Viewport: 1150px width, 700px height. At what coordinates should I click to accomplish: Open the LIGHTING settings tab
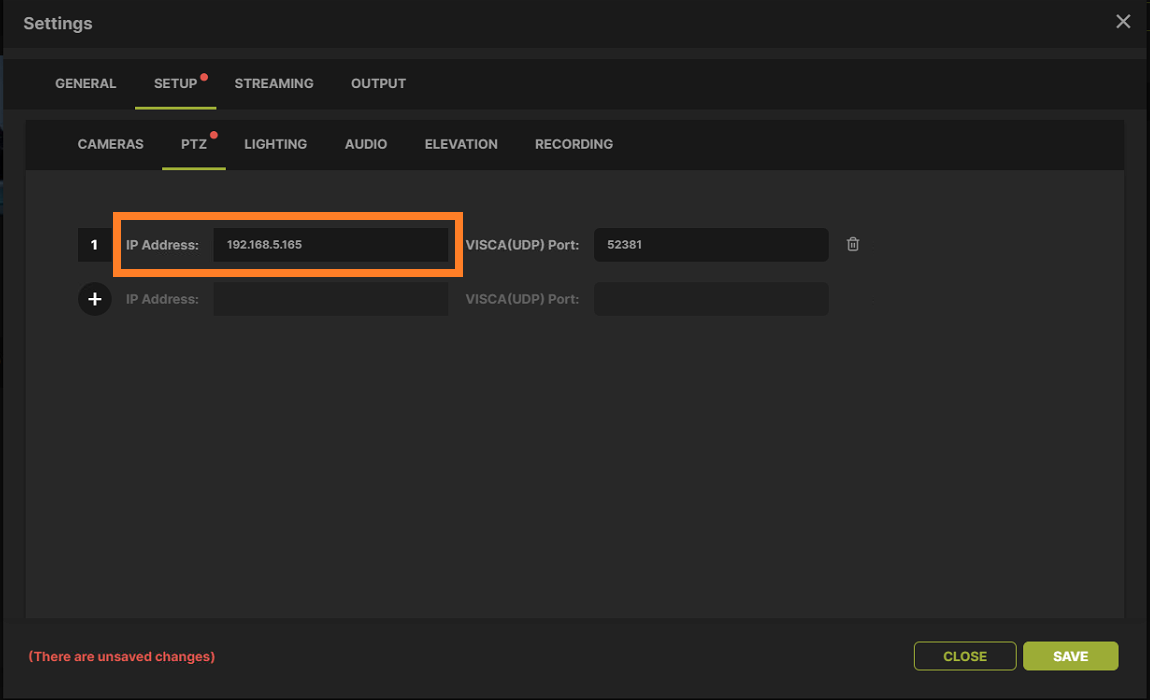(x=276, y=144)
